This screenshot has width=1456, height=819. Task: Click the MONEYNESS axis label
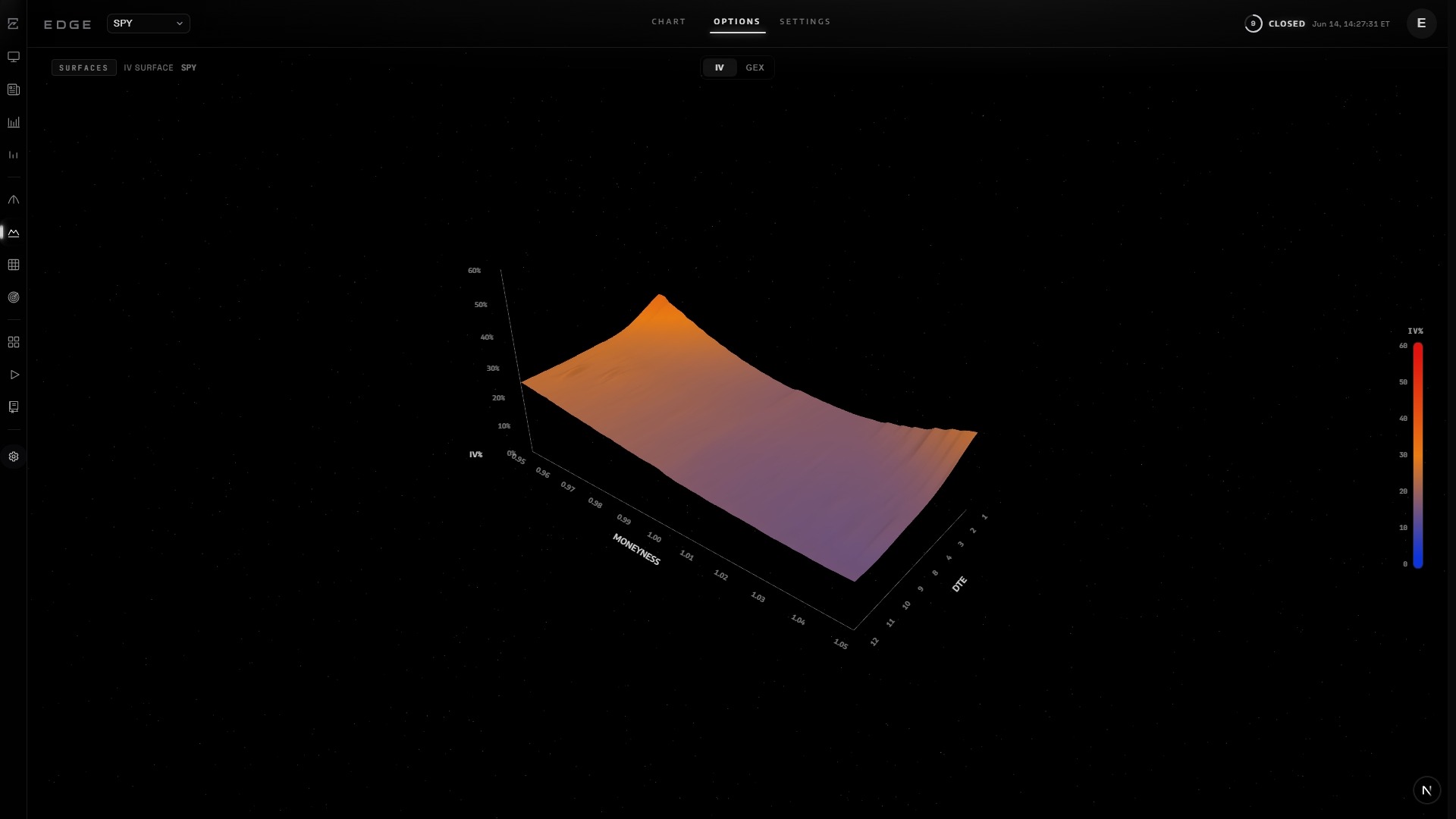(636, 549)
